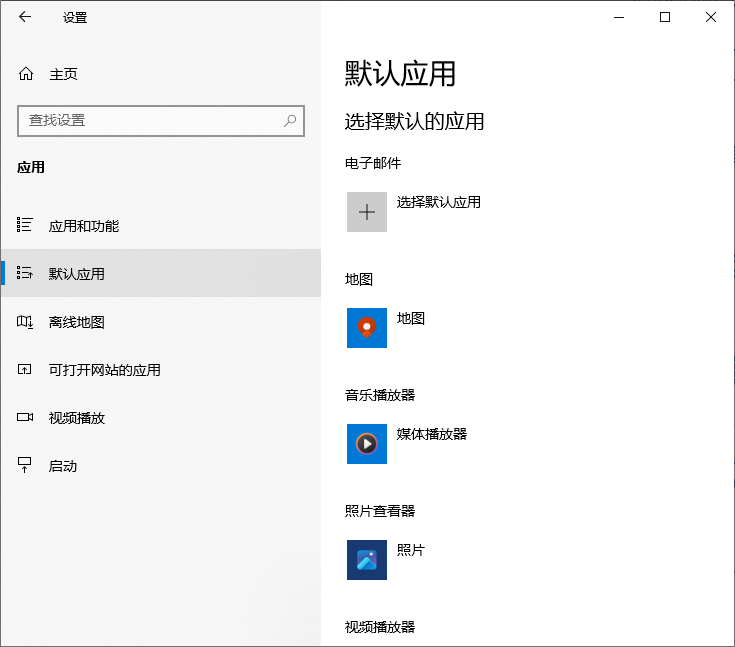
Task: Click the 启动 startup icon
Action: tap(24, 465)
